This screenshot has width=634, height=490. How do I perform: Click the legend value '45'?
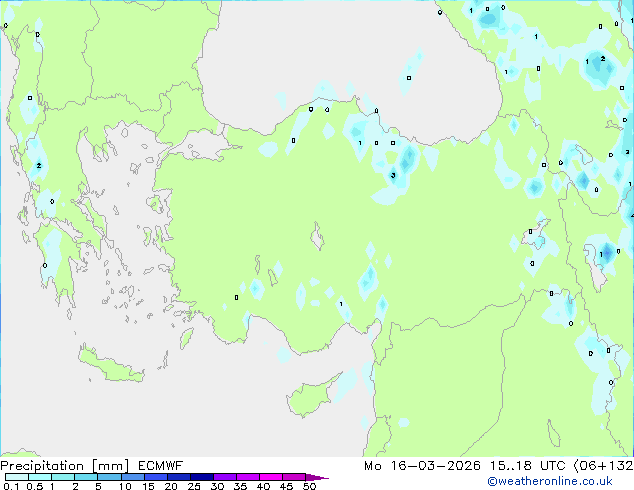[x=286, y=486]
